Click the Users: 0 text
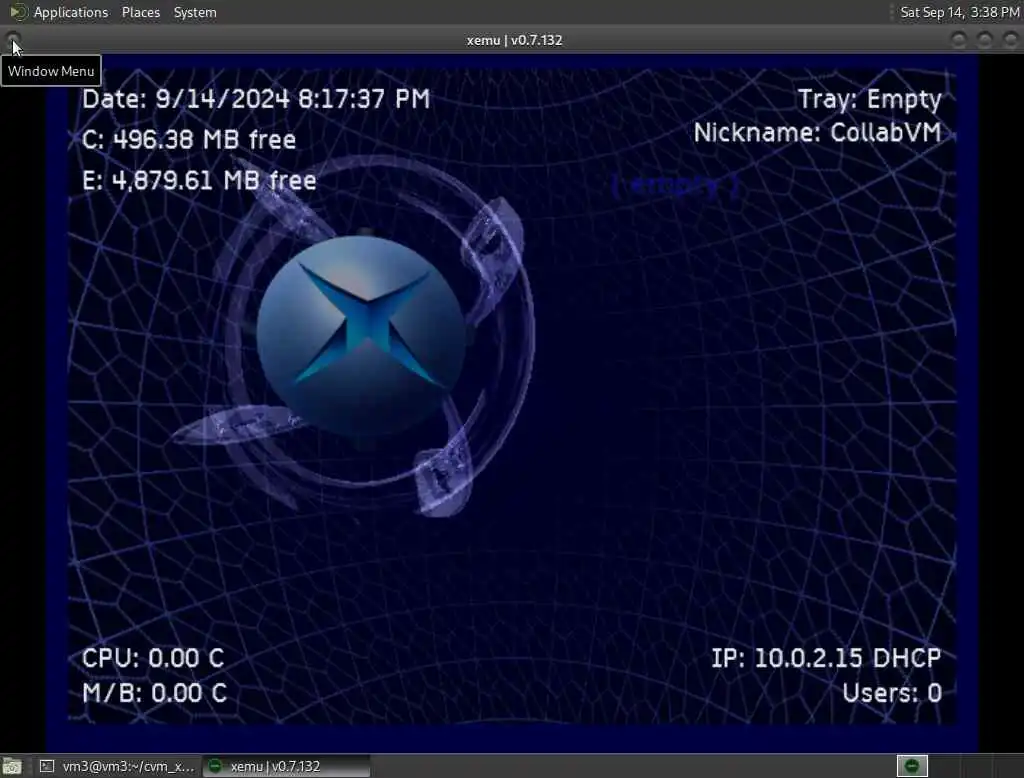 892,693
